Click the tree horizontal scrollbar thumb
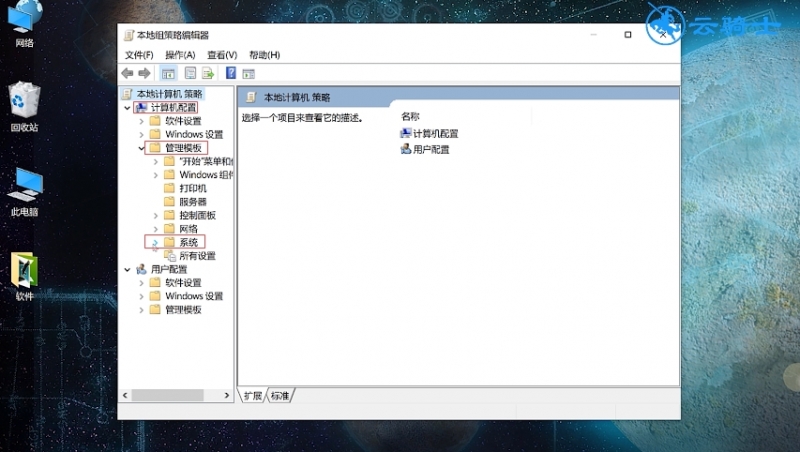Image resolution: width=800 pixels, height=452 pixels. pyautogui.click(x=168, y=395)
